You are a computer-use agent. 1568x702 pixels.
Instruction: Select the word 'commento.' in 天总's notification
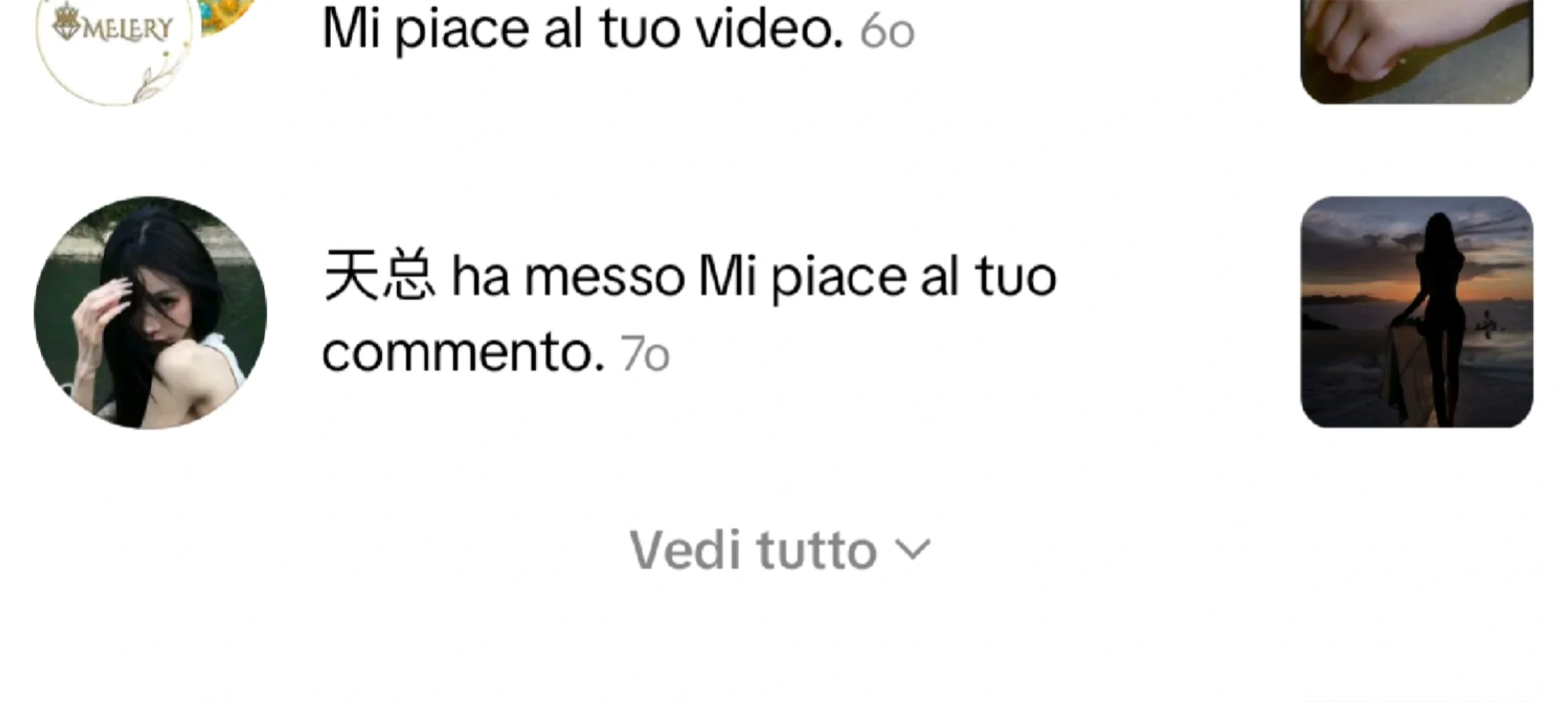[x=463, y=353]
